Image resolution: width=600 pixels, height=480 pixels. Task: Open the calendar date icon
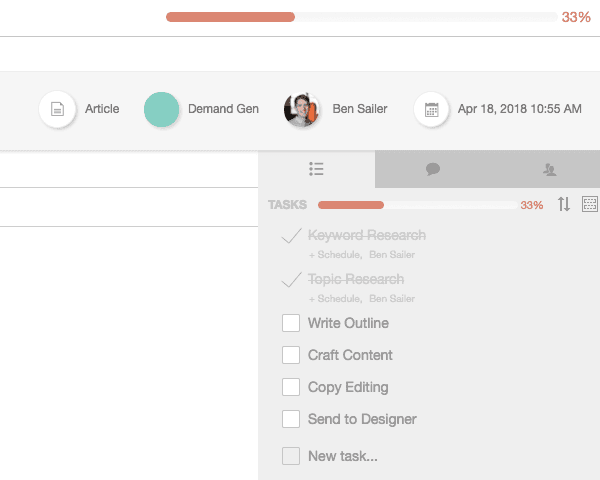point(431,109)
